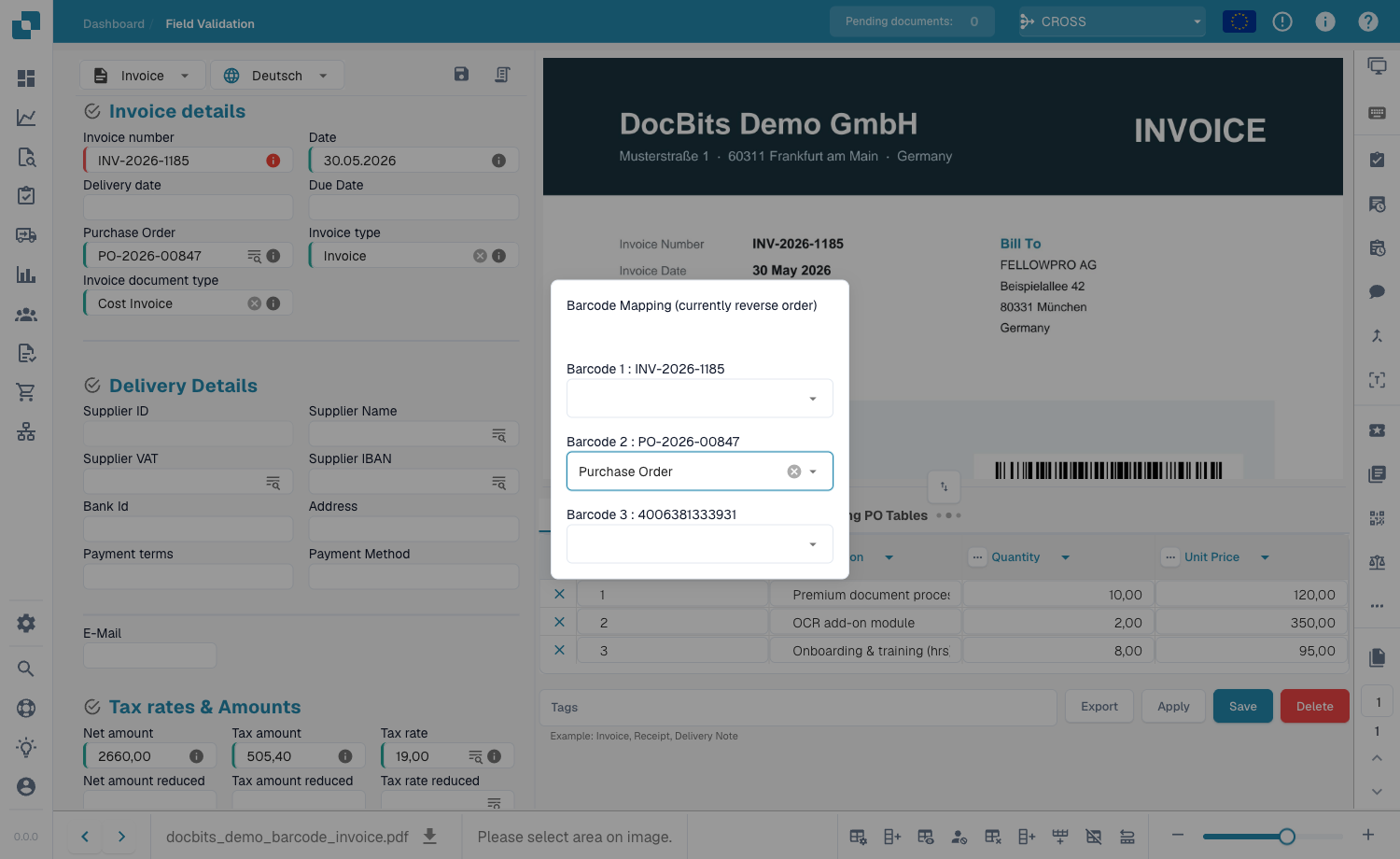The image size is (1400, 859).
Task: Open the Barcode 3 mapping dropdown
Action: tap(700, 544)
